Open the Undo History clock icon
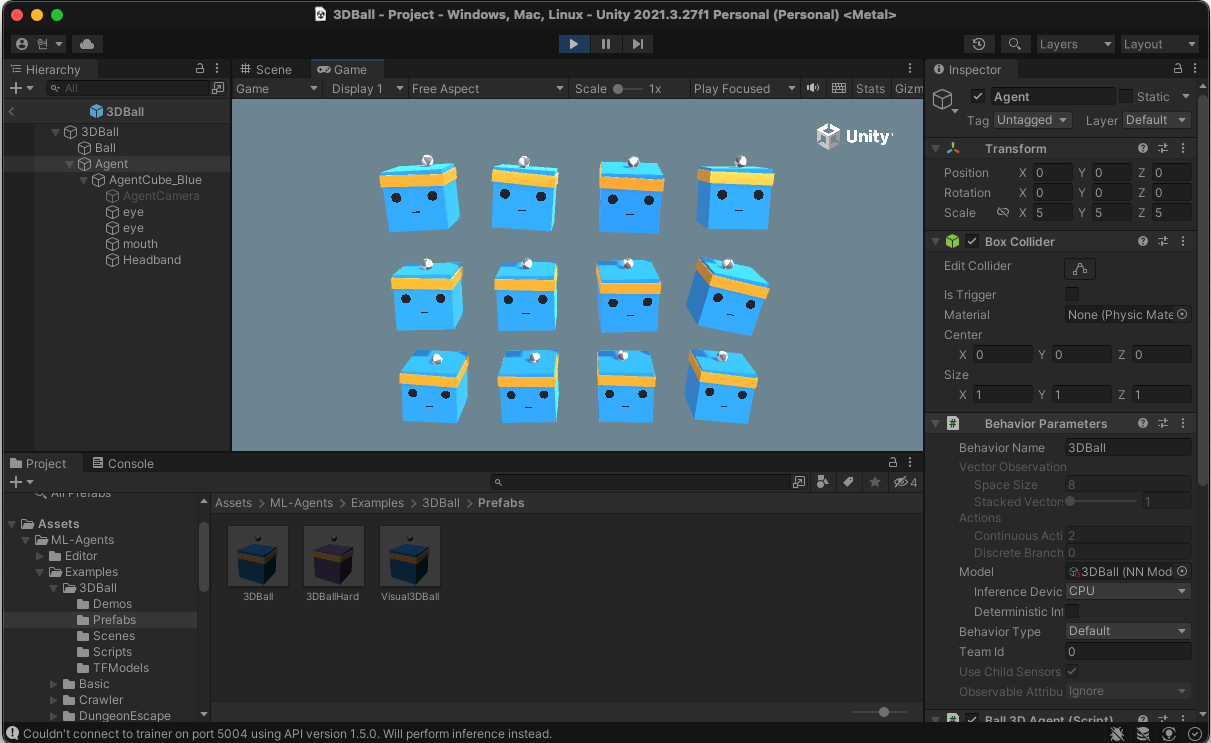The image size is (1211, 743). coord(979,44)
